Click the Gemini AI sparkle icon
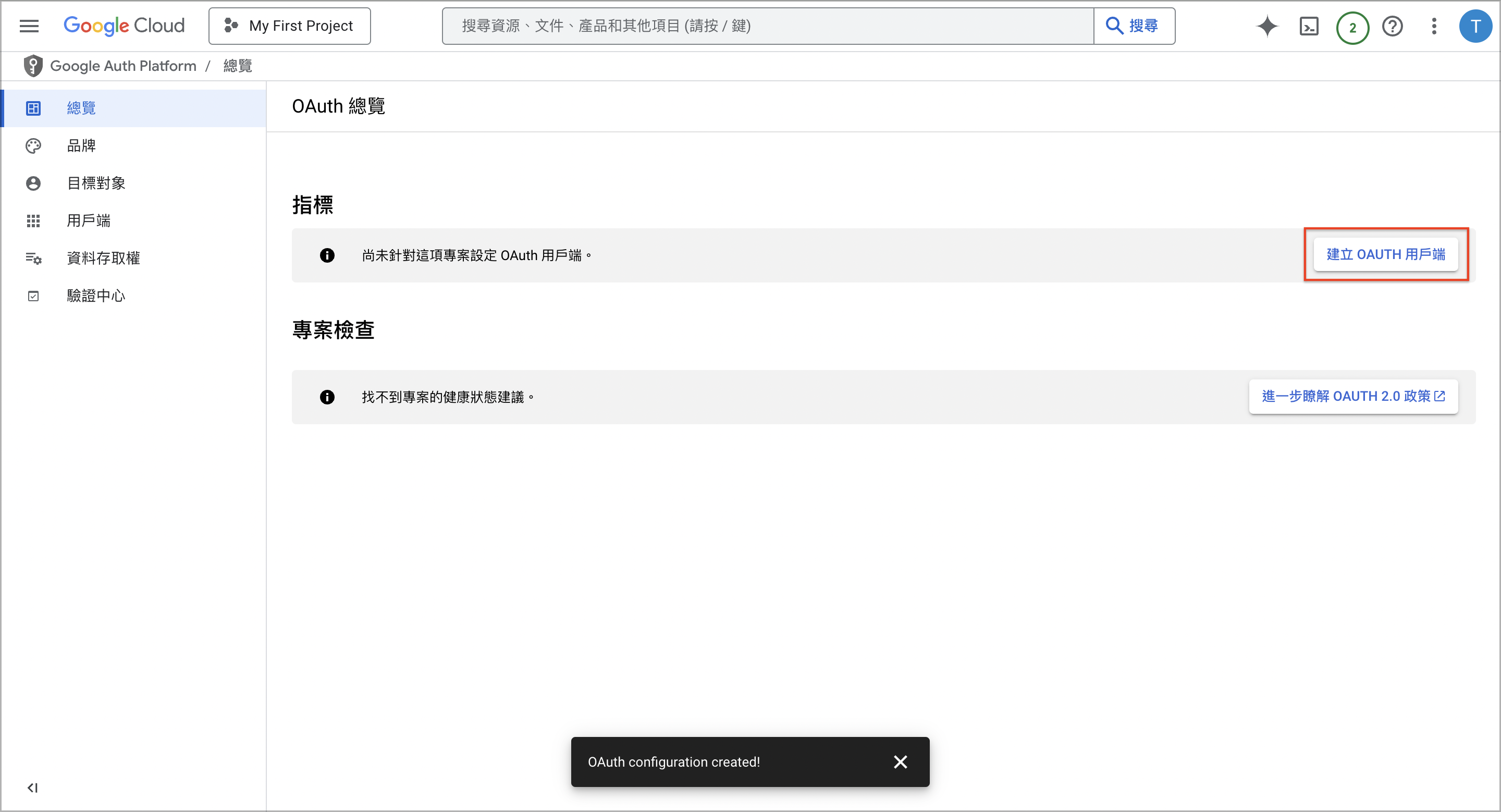 (x=1267, y=26)
